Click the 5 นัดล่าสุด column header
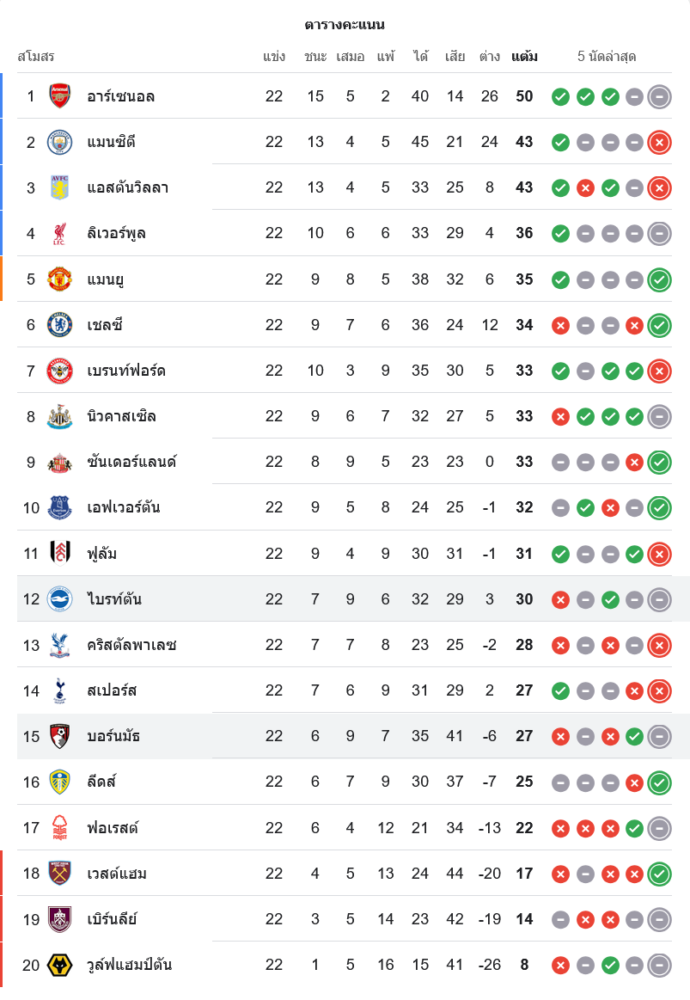Screen dimensions: 690x1000 606,56
